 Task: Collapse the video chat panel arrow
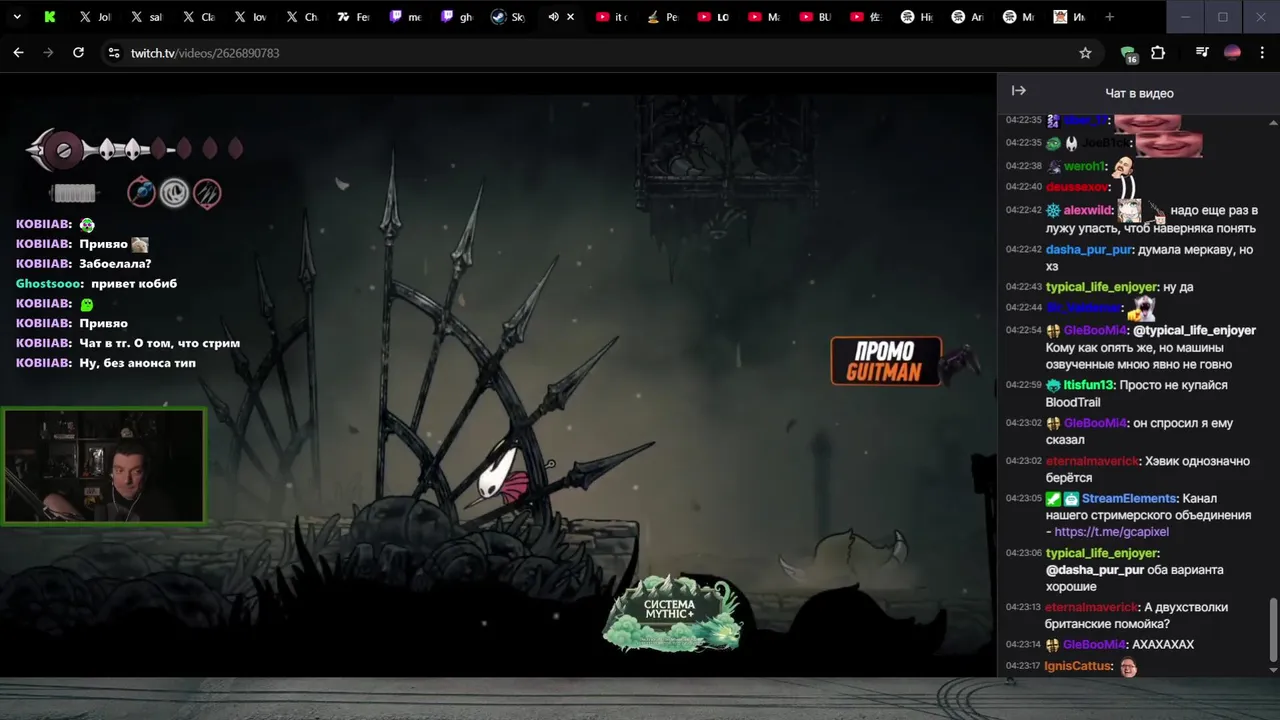pyautogui.click(x=1018, y=91)
